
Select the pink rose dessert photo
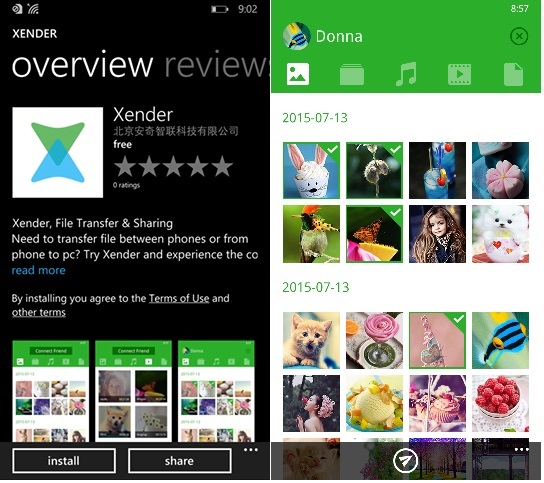coord(374,340)
